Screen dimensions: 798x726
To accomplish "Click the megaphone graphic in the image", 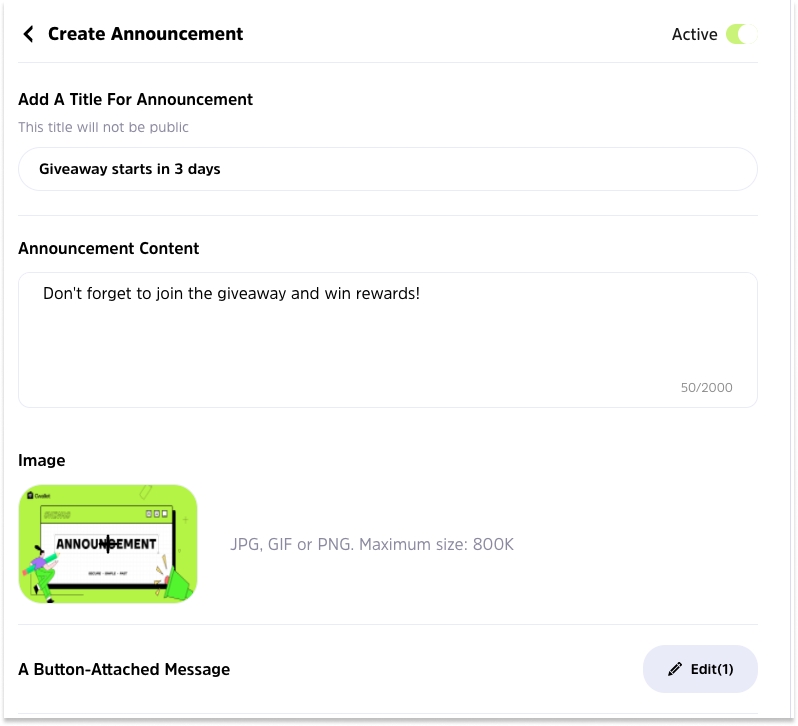I will click(176, 584).
